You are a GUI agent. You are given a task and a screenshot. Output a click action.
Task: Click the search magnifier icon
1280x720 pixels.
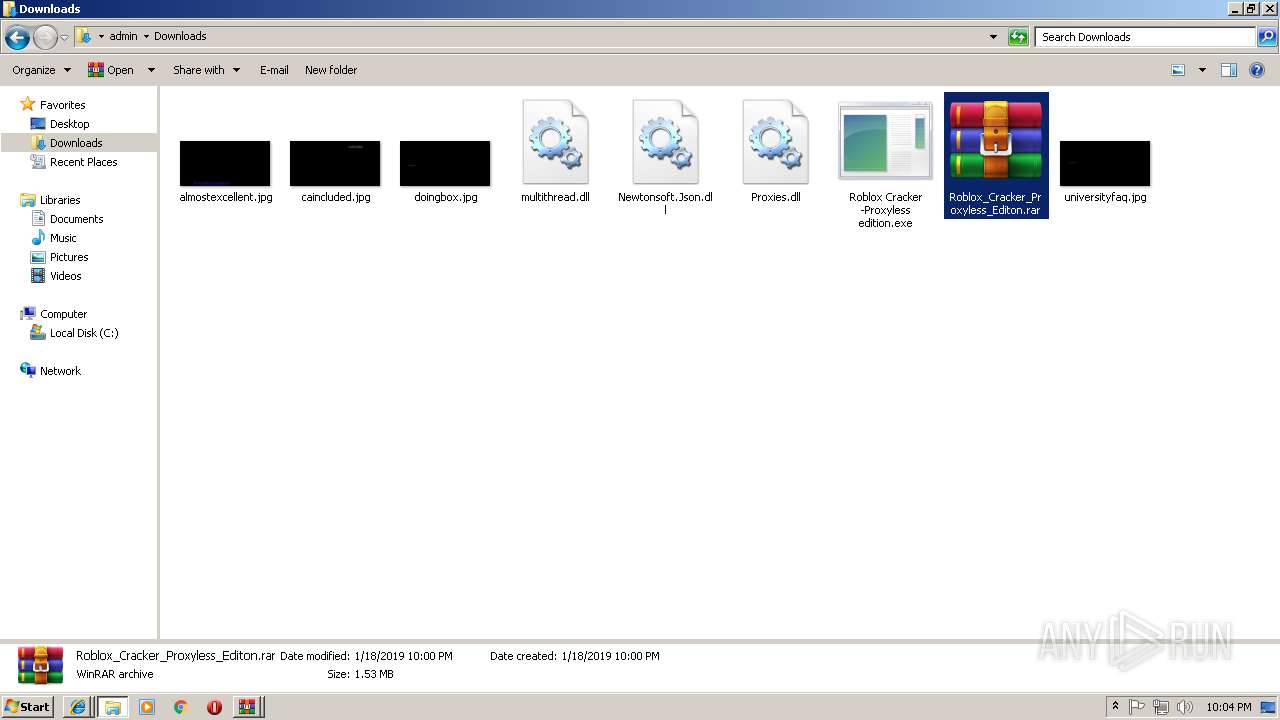[x=1267, y=37]
